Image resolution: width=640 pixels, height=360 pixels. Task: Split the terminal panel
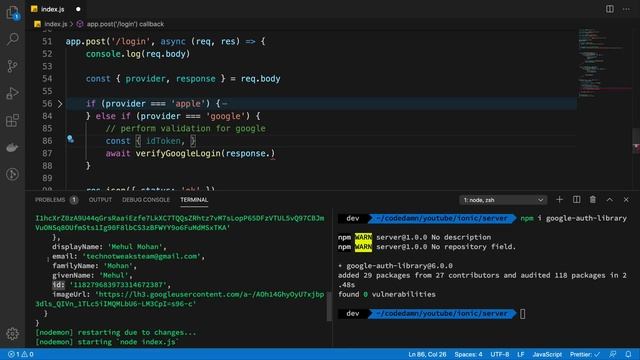pos(576,200)
